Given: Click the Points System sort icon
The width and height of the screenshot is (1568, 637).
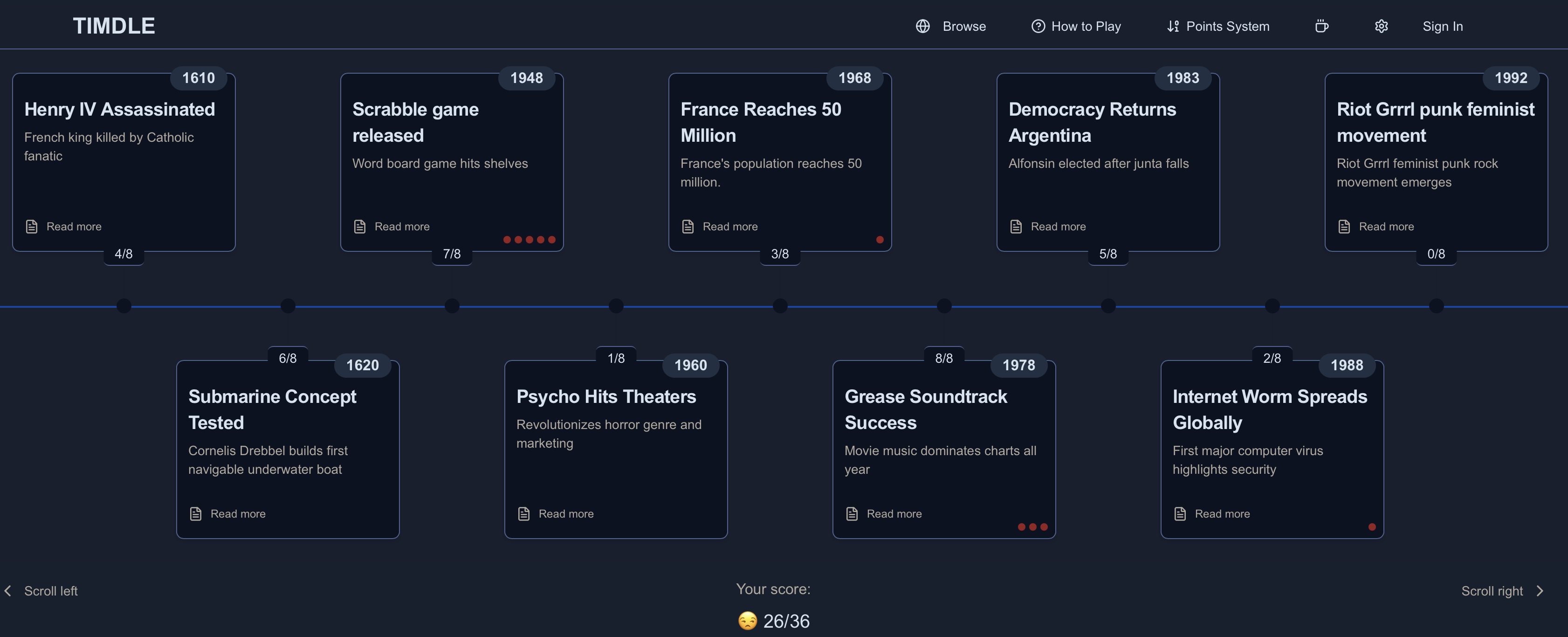Looking at the screenshot, I should 1173,26.
